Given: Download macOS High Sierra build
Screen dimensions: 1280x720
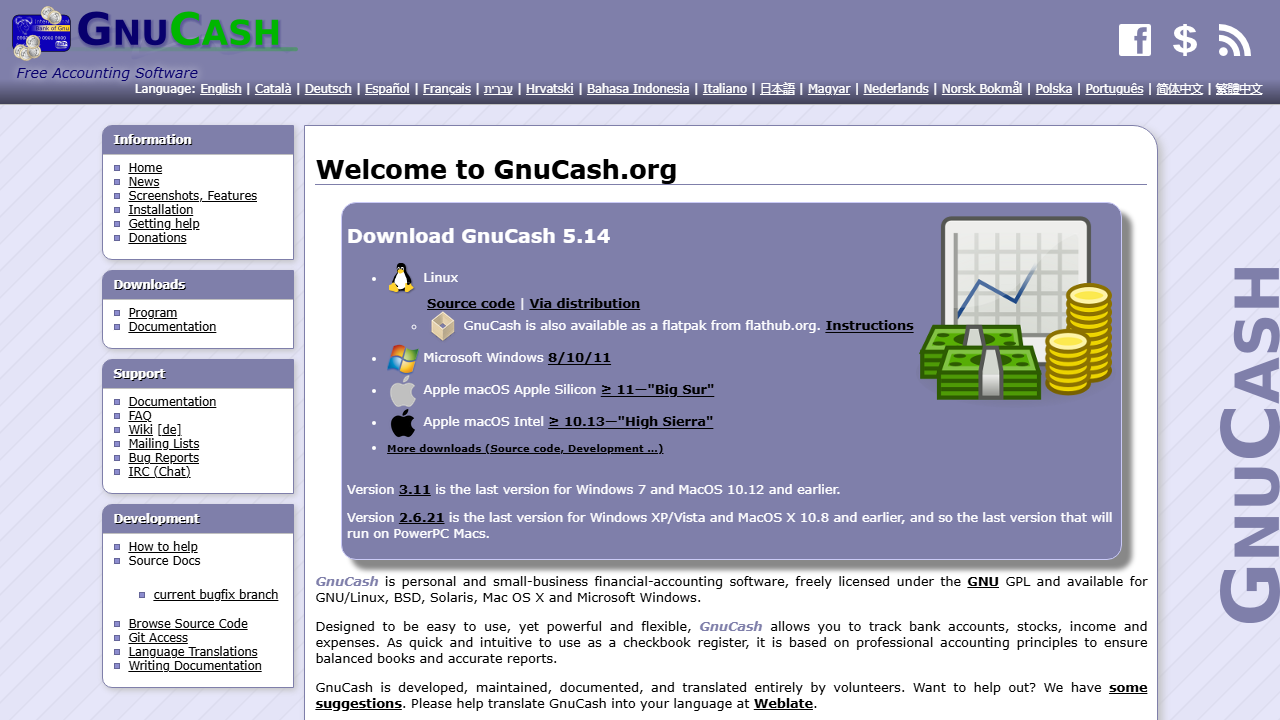Looking at the screenshot, I should point(631,422).
